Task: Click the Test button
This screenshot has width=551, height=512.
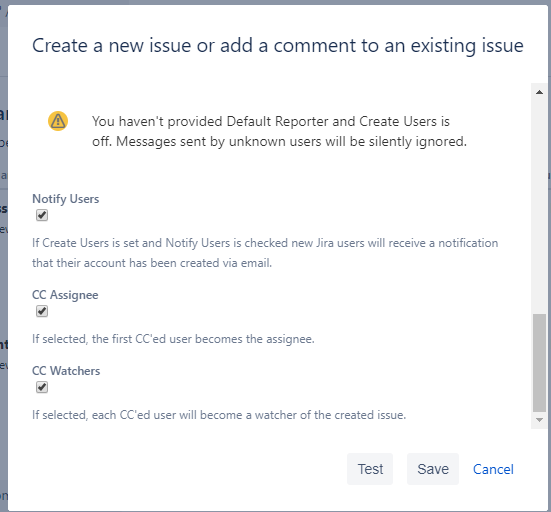Action: (x=370, y=469)
